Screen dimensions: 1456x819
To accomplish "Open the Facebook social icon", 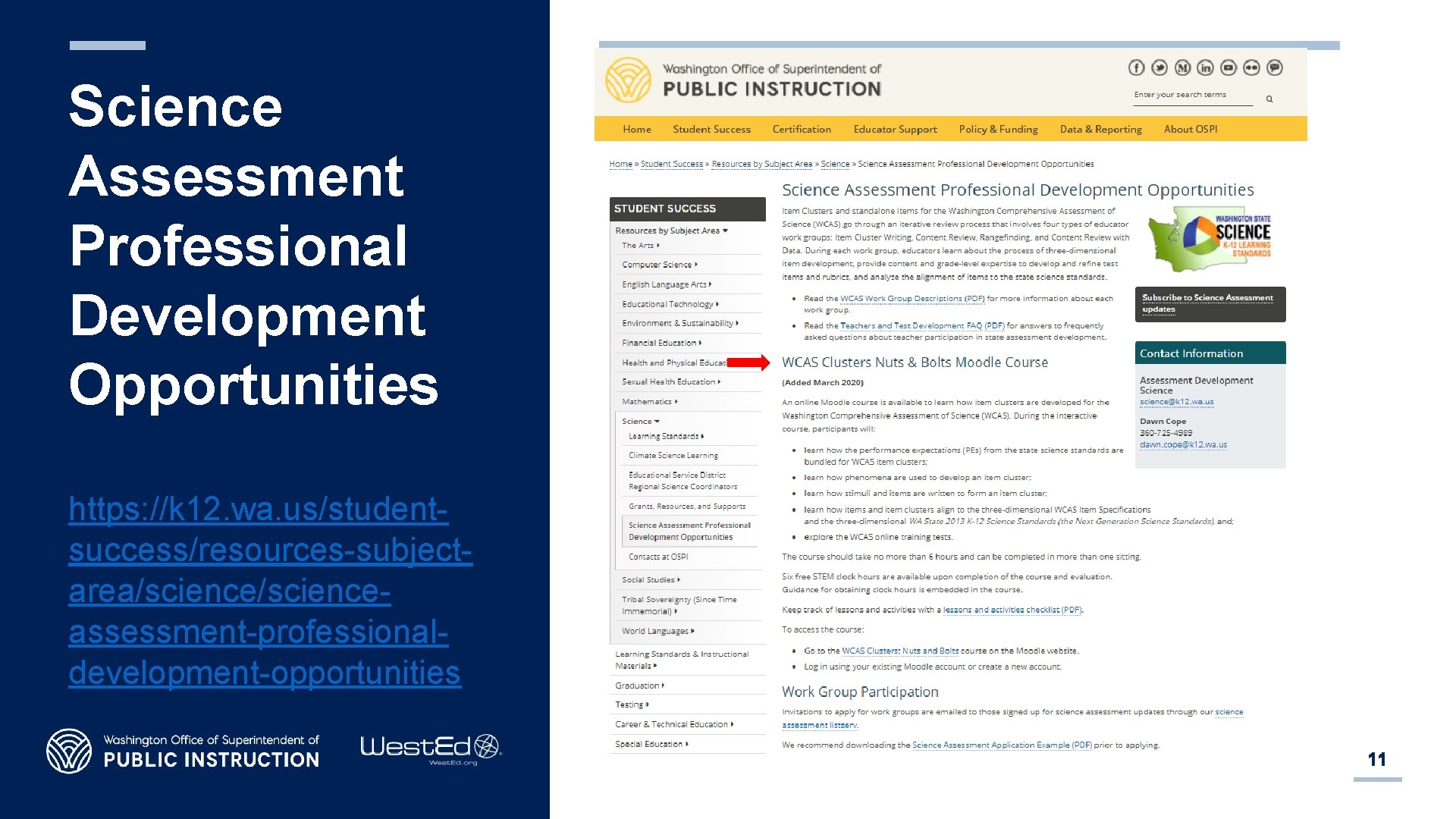I will pos(1136,67).
